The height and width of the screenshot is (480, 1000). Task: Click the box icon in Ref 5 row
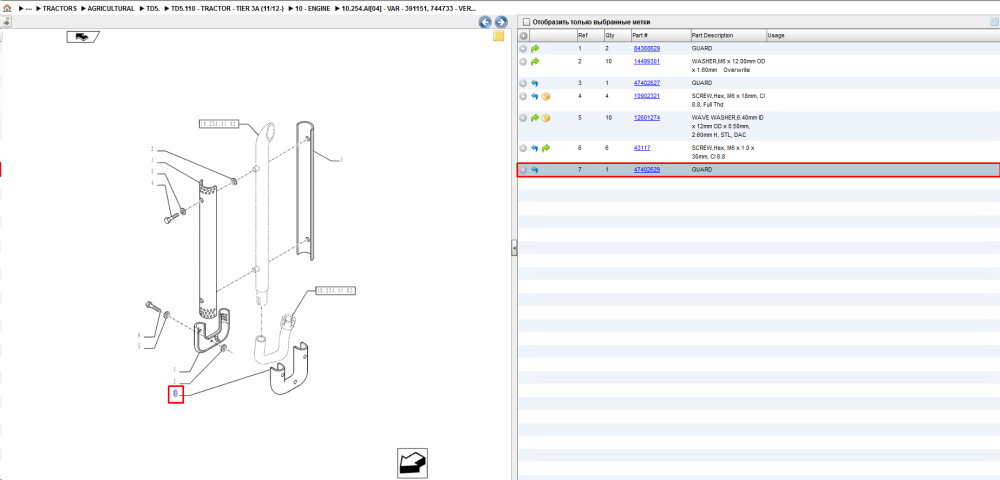pos(546,118)
